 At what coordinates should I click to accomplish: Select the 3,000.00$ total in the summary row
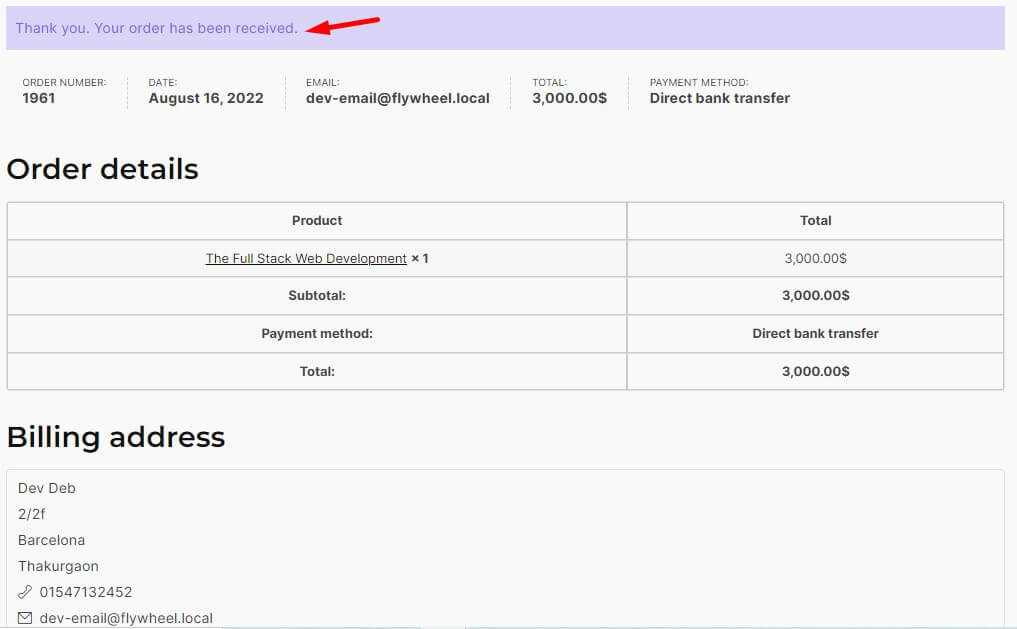[569, 98]
